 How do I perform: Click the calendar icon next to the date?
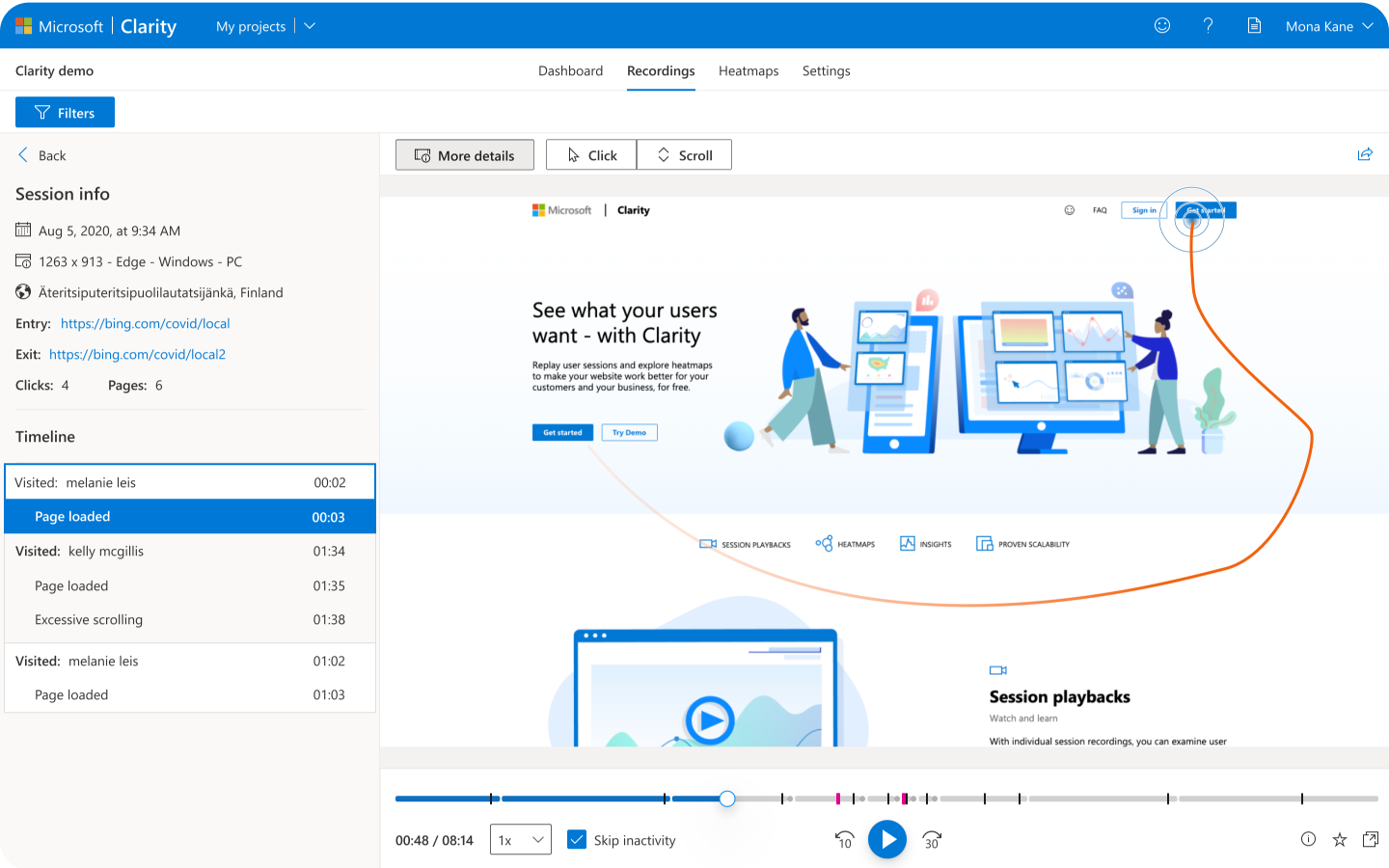(21, 231)
